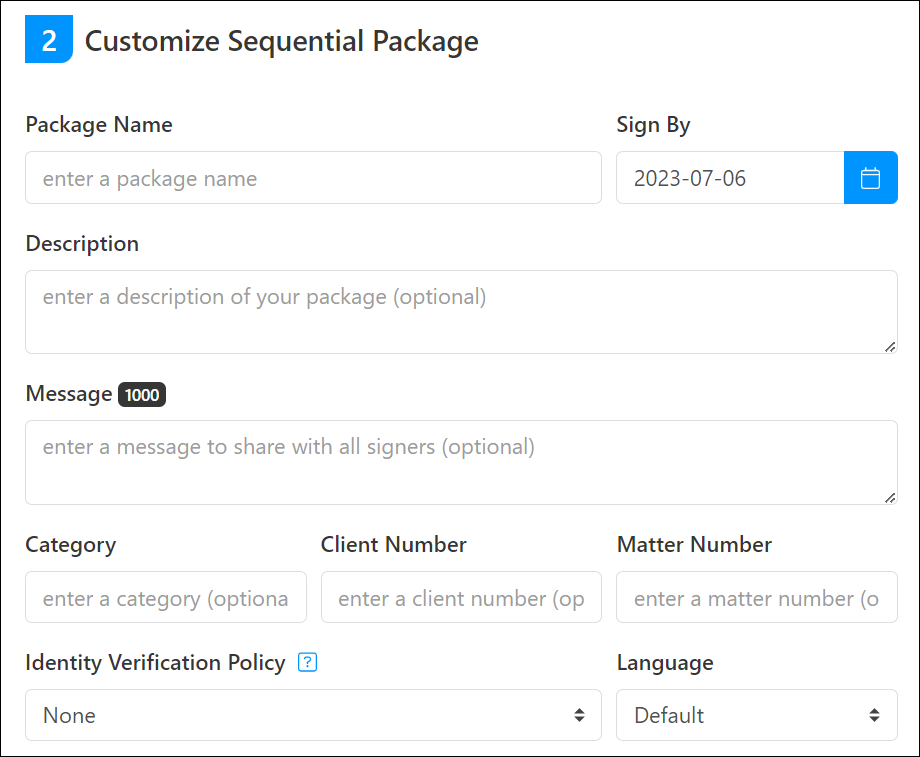Image resolution: width=920 pixels, height=757 pixels.
Task: Click the help icon beside Identity Verification Policy
Action: click(x=307, y=662)
